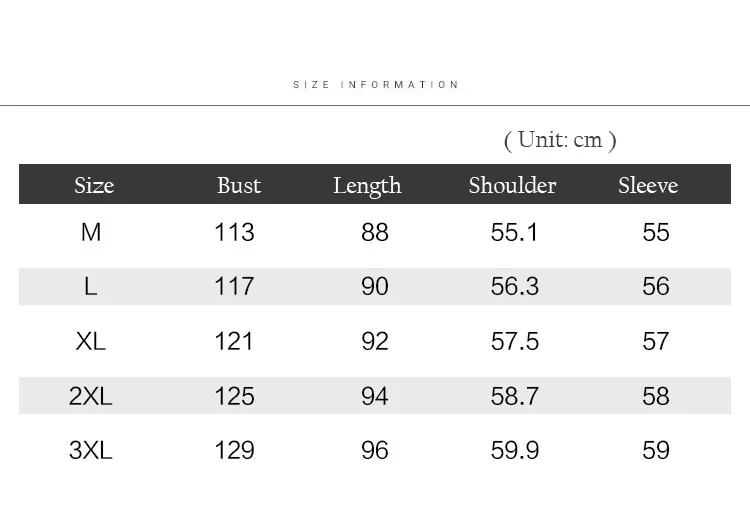
Task: Click the Size column header
Action: 94,185
